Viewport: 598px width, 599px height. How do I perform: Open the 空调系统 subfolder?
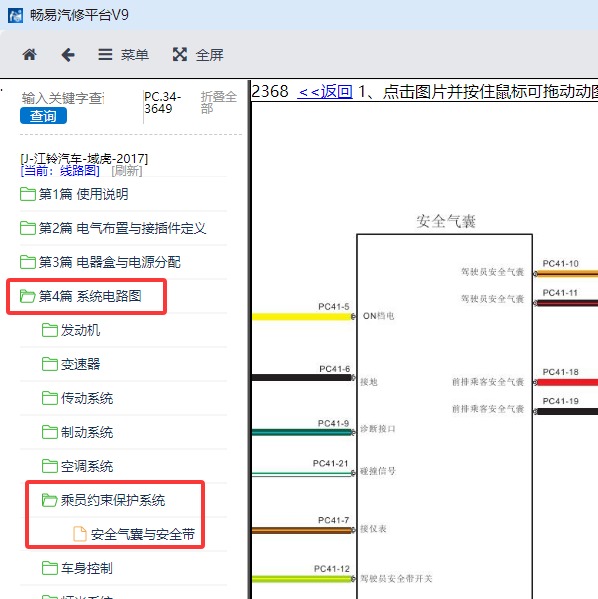[x=87, y=466]
